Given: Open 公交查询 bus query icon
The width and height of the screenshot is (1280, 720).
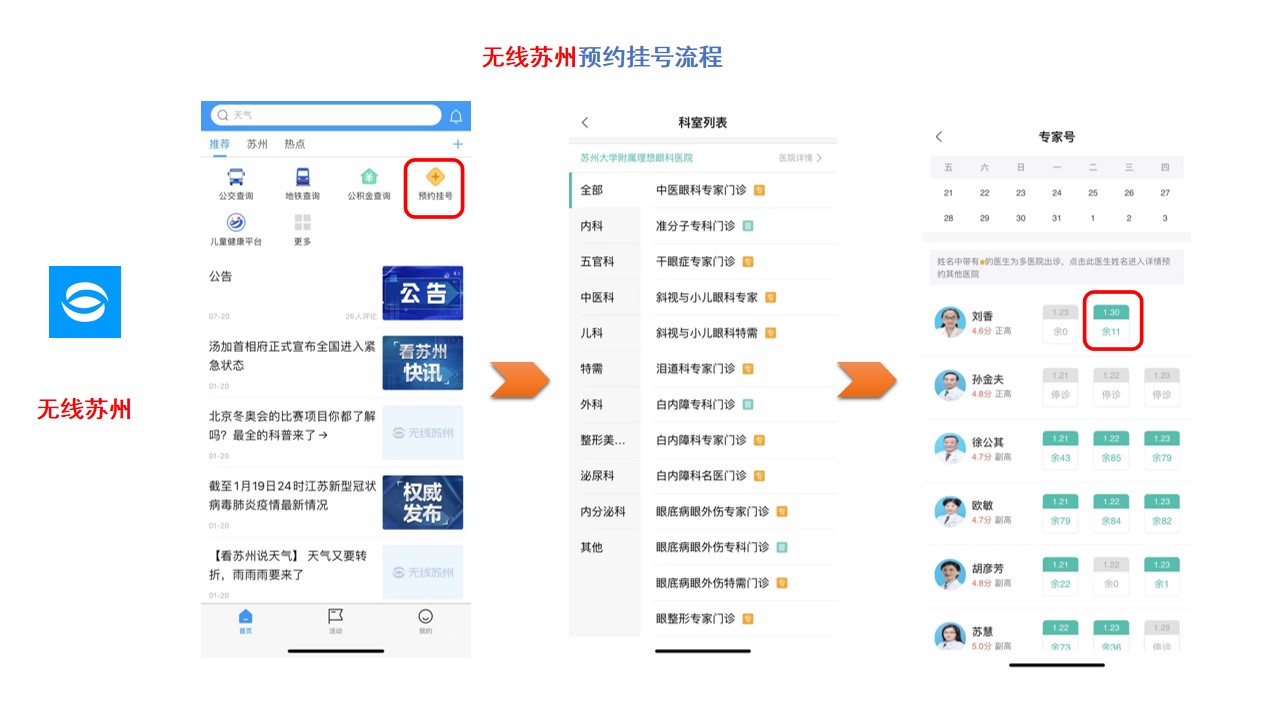Looking at the screenshot, I should point(236,177).
